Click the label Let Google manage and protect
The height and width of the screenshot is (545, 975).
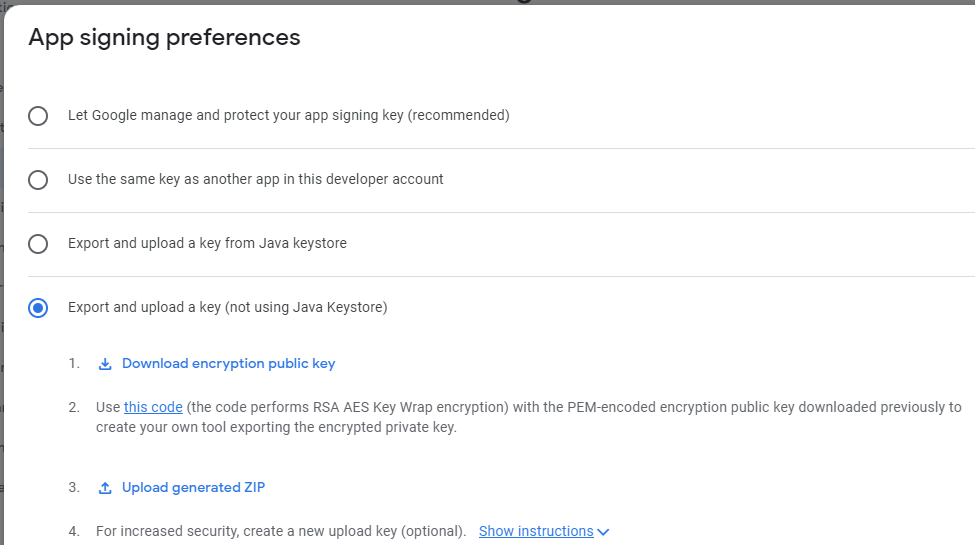289,115
